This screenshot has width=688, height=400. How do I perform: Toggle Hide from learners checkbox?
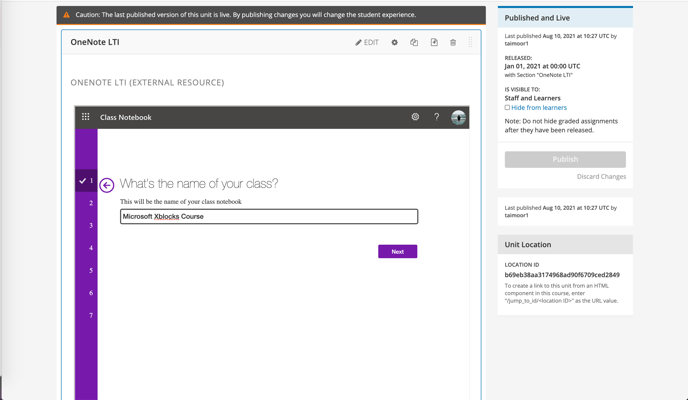pyautogui.click(x=507, y=107)
